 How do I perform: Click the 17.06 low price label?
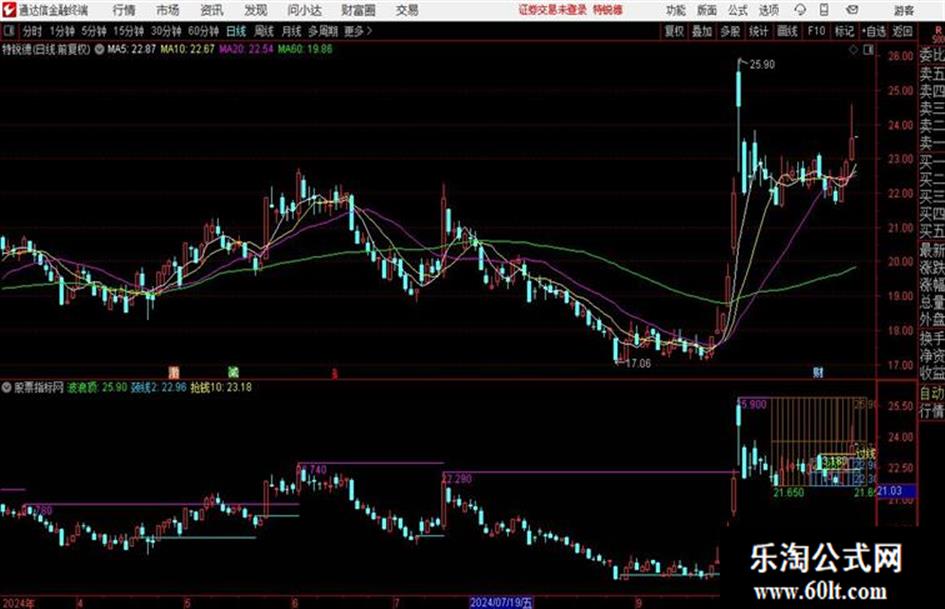coord(638,364)
